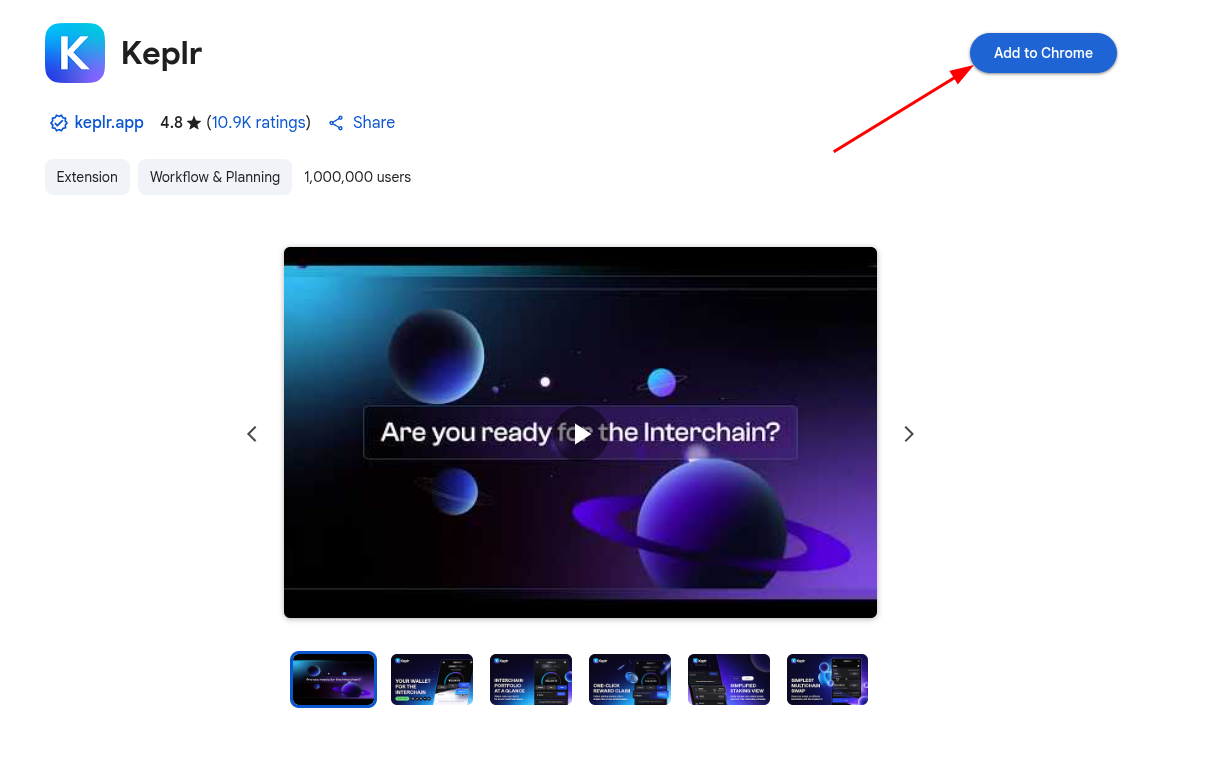
Task: Click the verified publisher badge icon
Action: 58,123
